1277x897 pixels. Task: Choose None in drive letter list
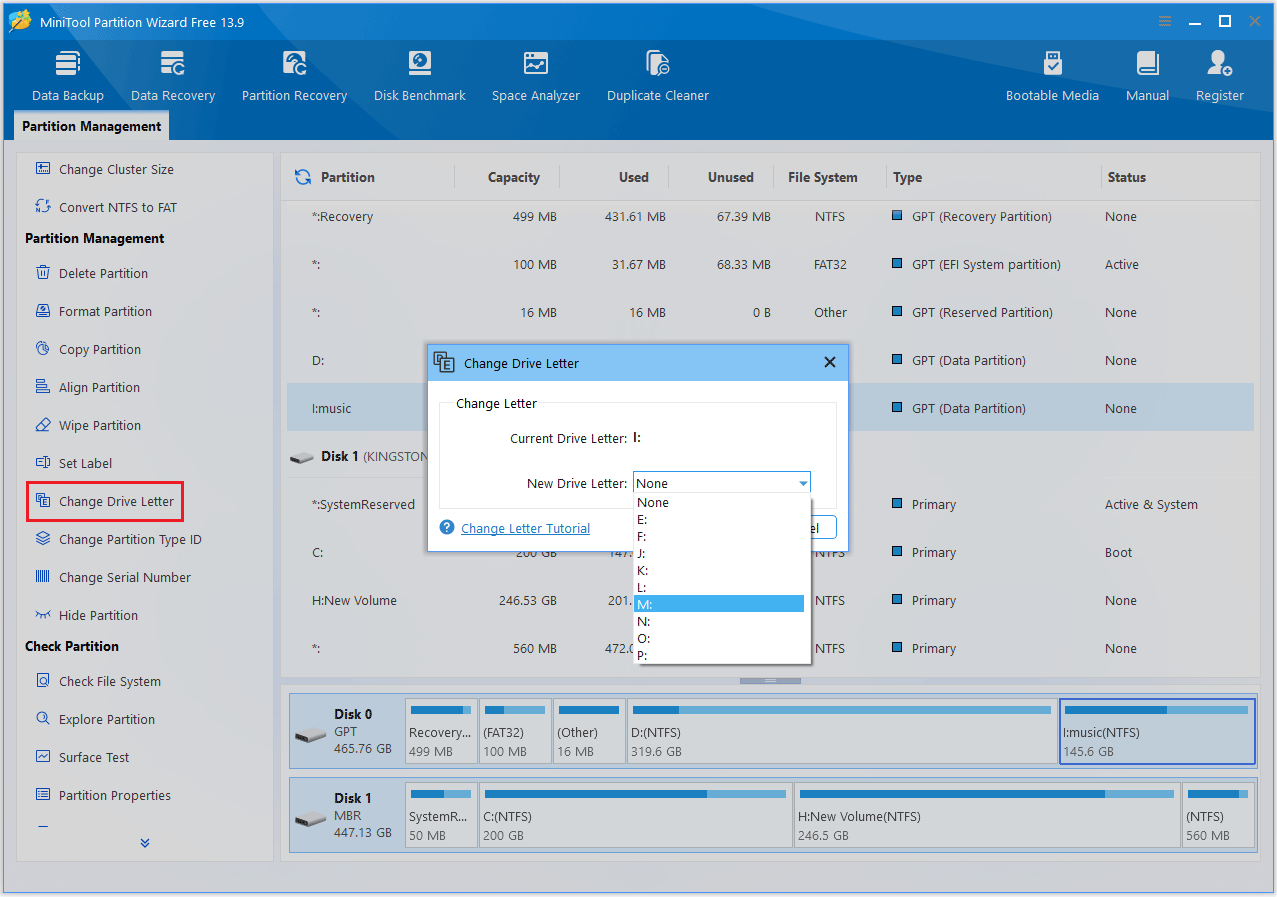[x=719, y=503]
